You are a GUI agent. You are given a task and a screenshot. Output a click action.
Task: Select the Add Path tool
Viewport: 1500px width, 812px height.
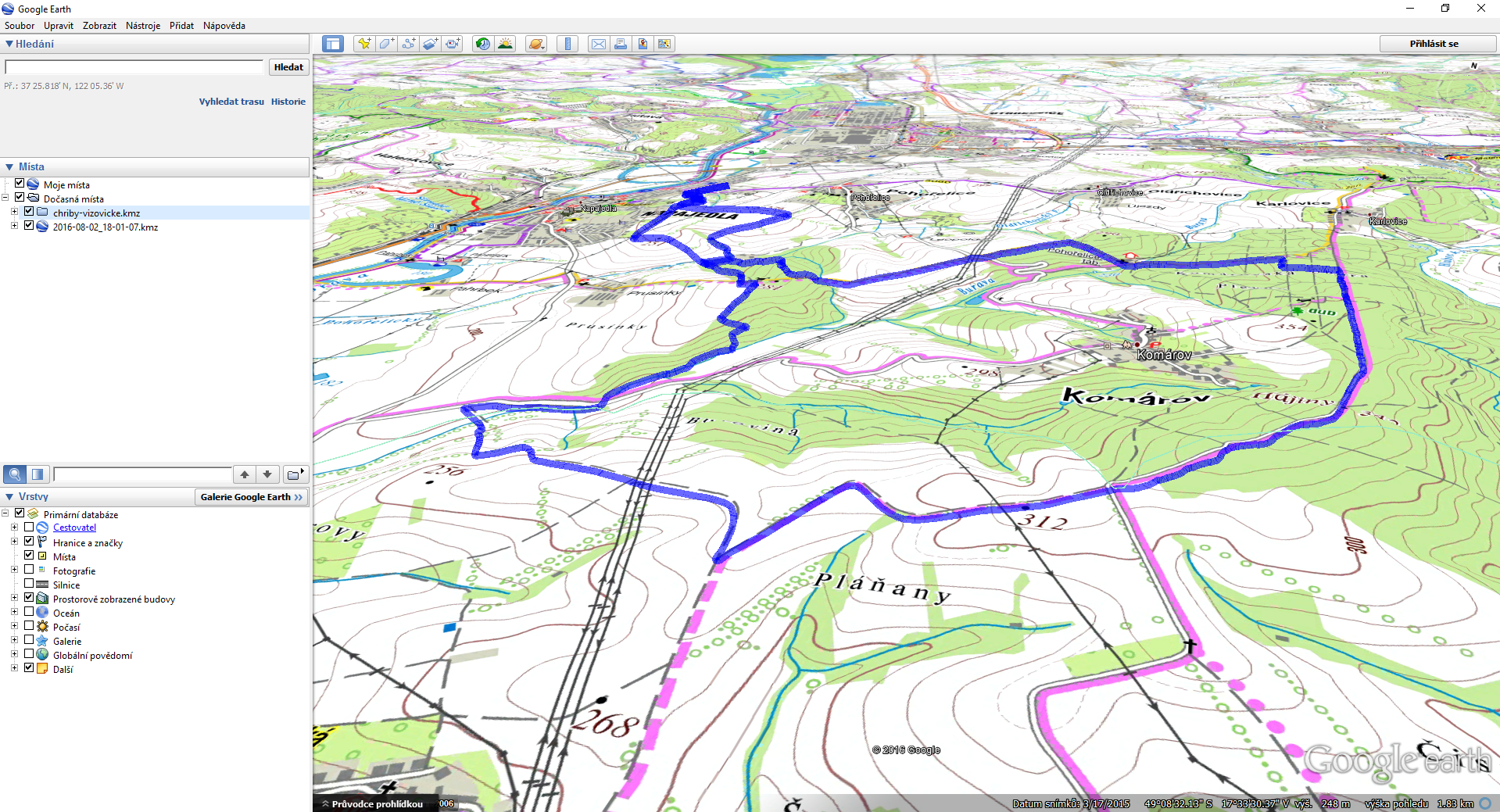pyautogui.click(x=408, y=44)
